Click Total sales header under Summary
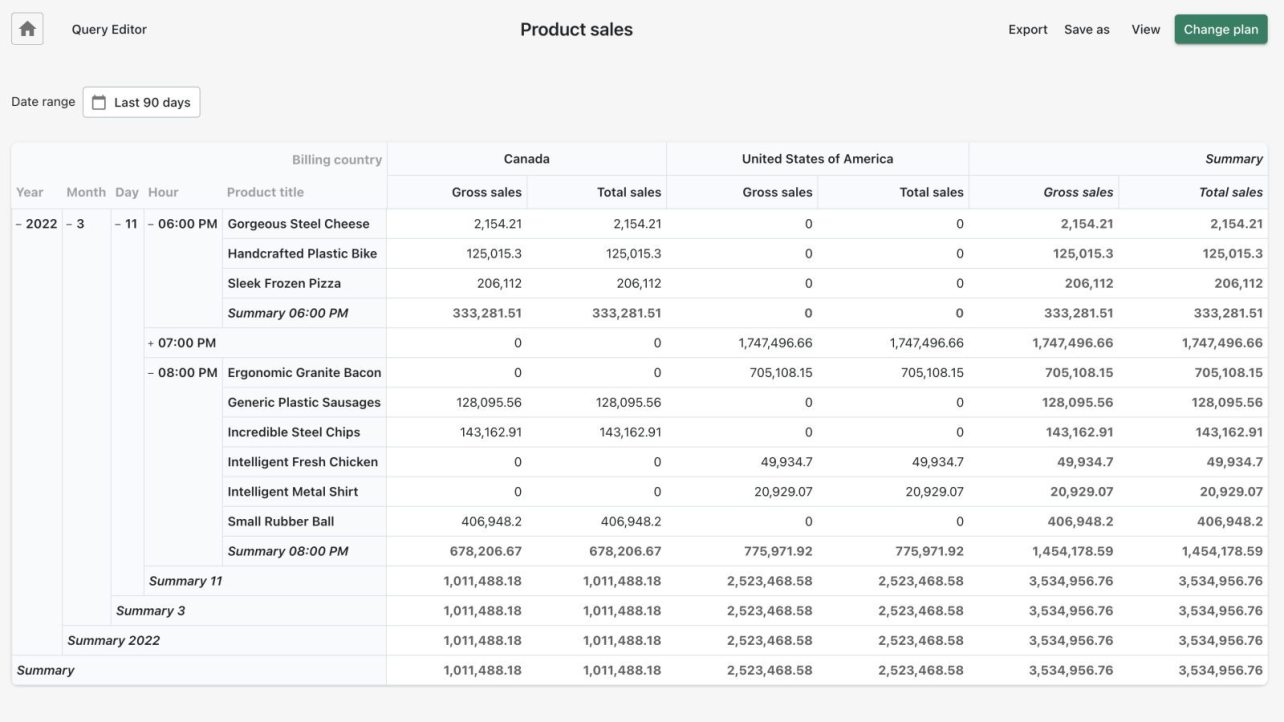The height and width of the screenshot is (722, 1284). pos(1230,192)
